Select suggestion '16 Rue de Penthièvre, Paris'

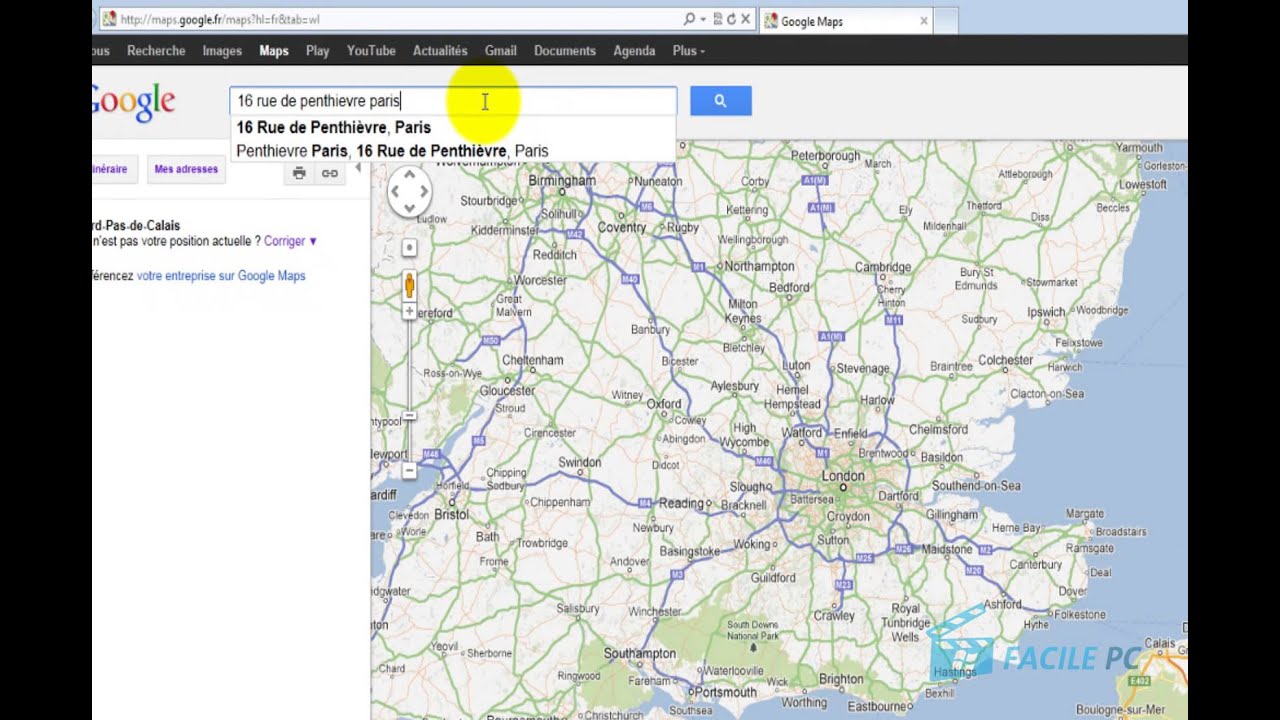point(334,127)
